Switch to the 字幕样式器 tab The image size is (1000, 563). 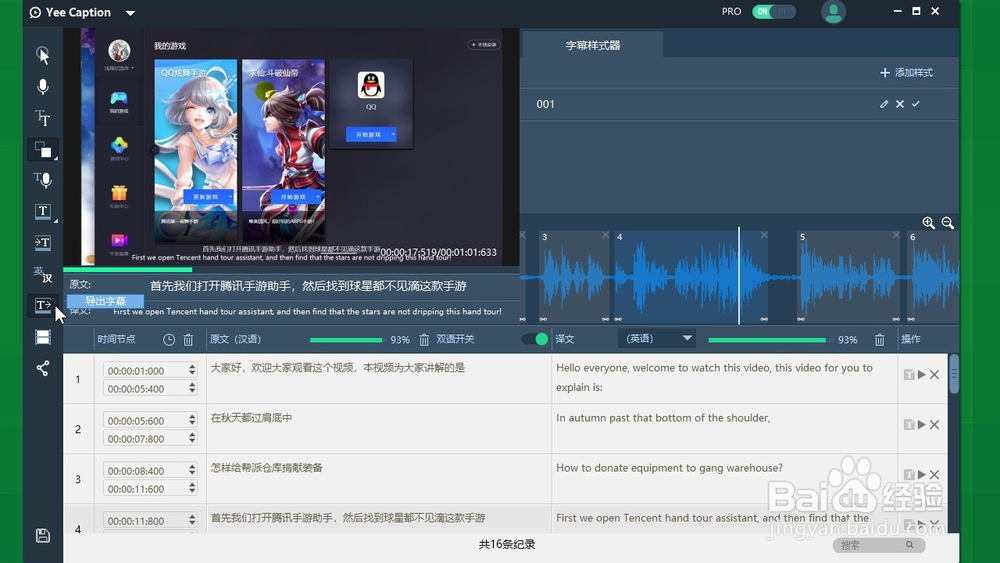tap(592, 45)
